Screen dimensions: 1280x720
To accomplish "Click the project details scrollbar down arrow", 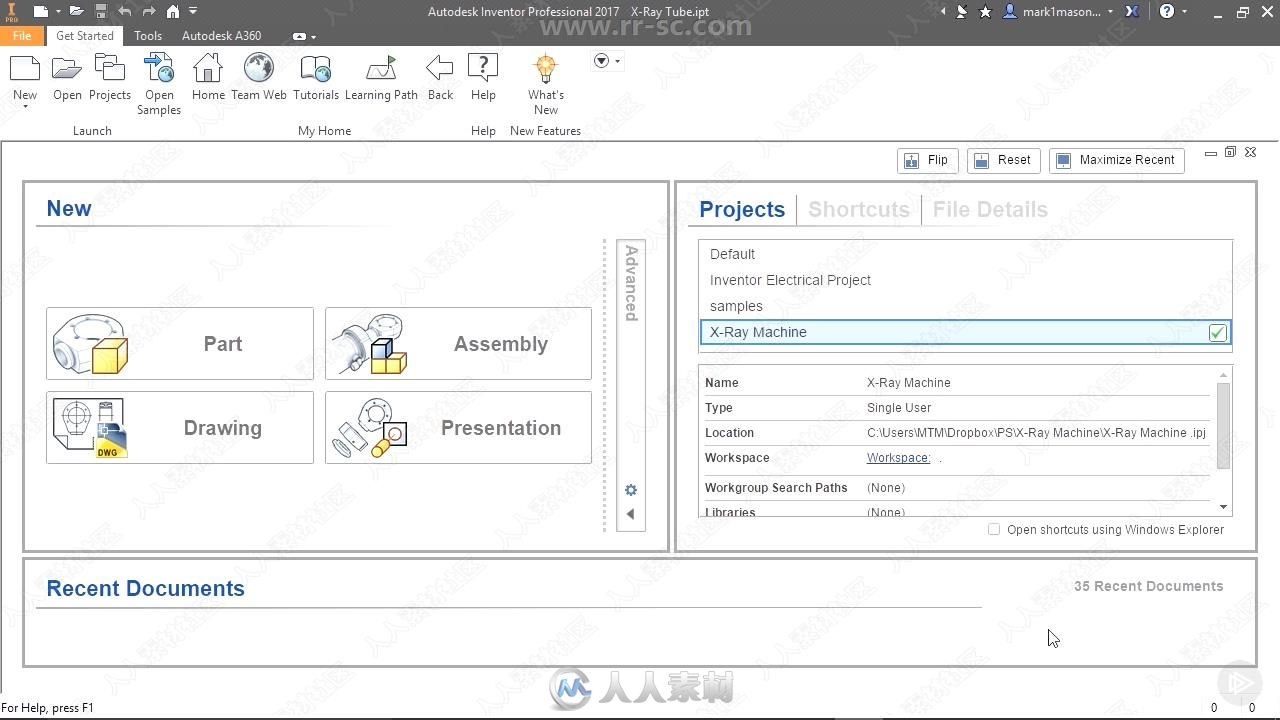I will coord(1223,507).
